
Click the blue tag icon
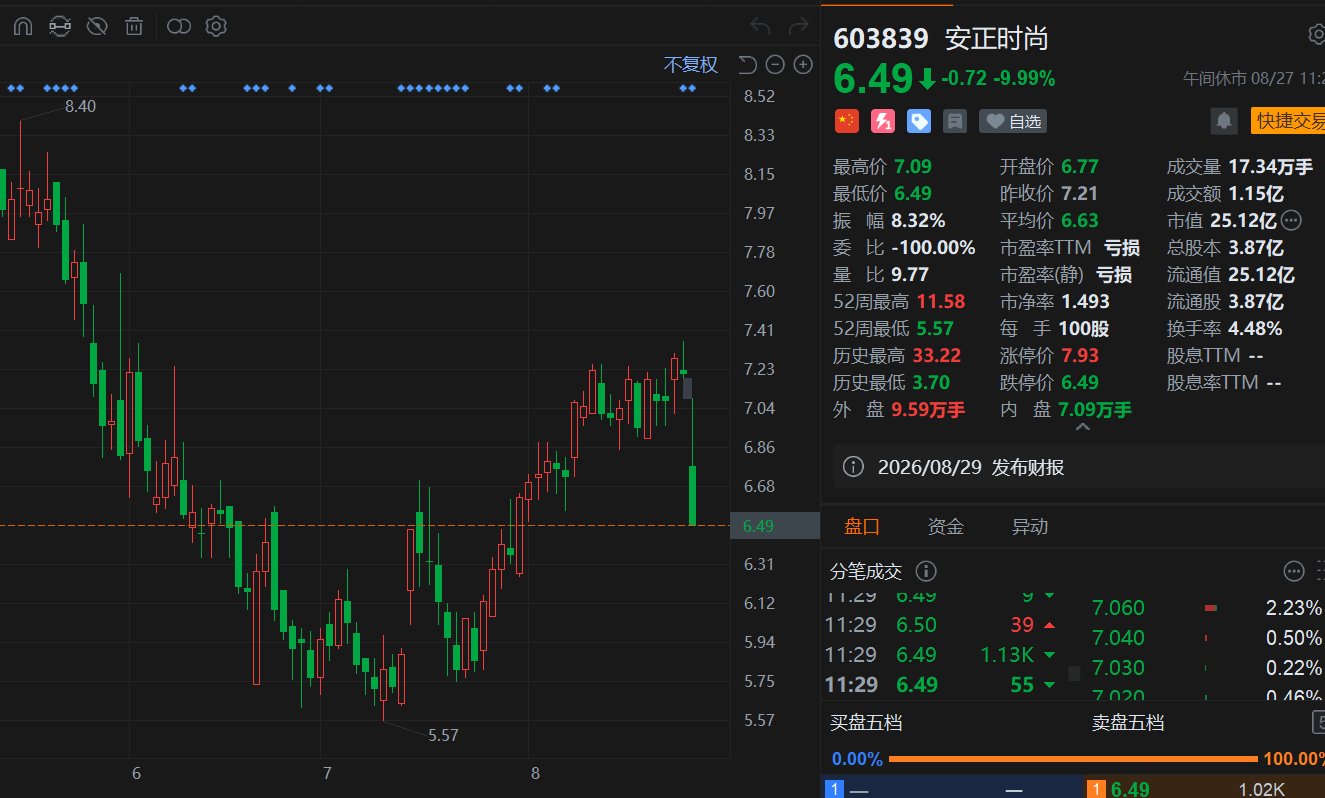[919, 122]
